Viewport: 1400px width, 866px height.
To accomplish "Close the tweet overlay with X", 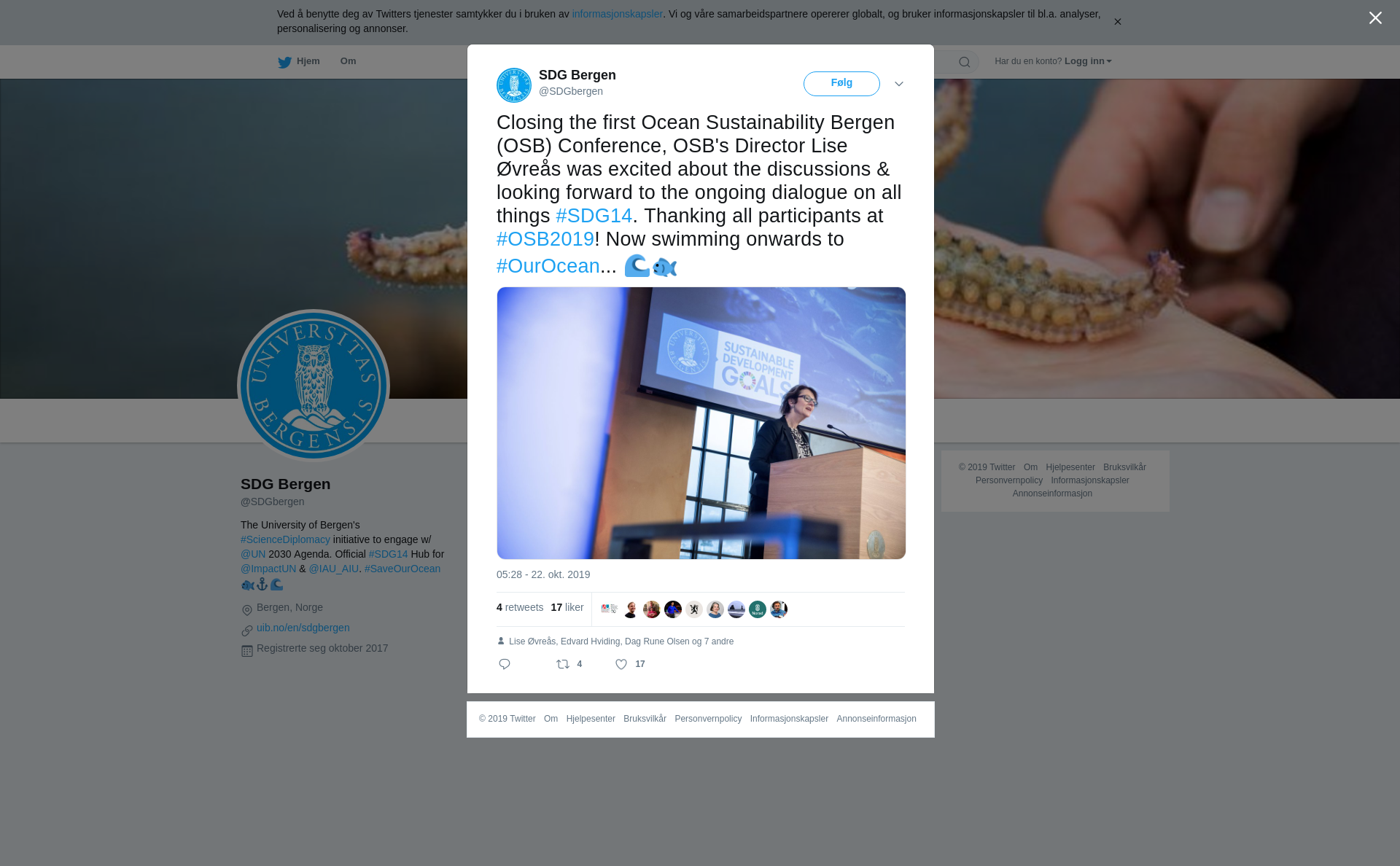I will click(x=1375, y=18).
